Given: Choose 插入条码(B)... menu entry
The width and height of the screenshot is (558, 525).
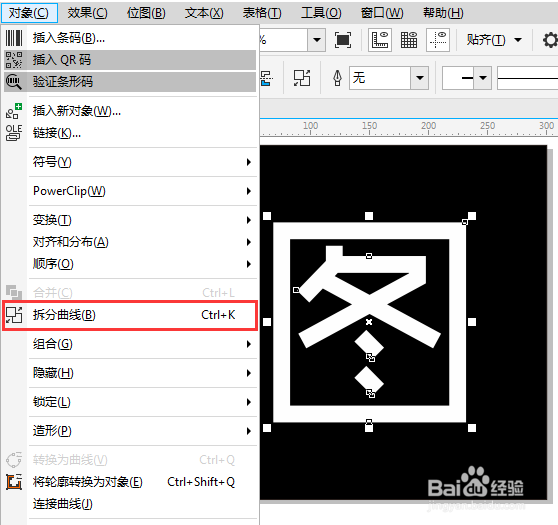Looking at the screenshot, I should [130, 38].
